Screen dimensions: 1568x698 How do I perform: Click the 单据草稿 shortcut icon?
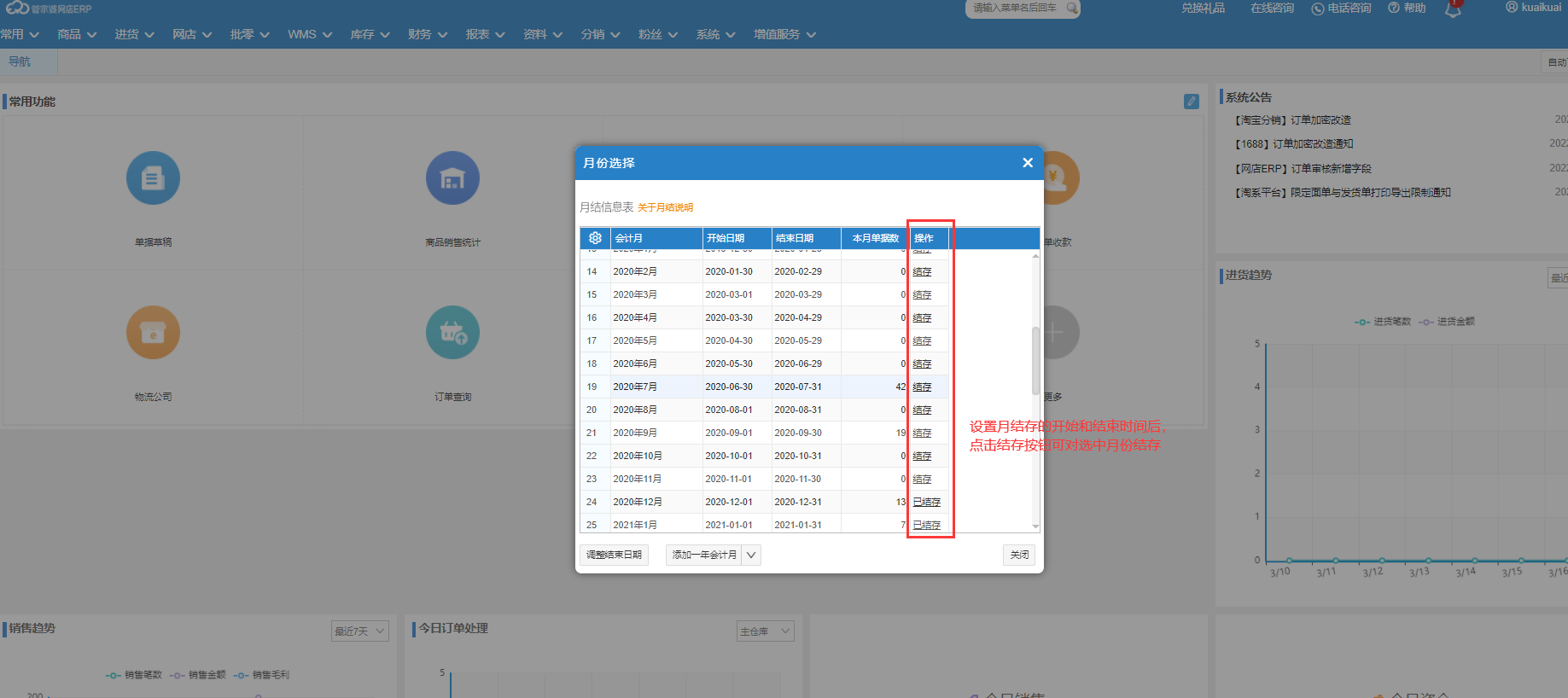(153, 178)
